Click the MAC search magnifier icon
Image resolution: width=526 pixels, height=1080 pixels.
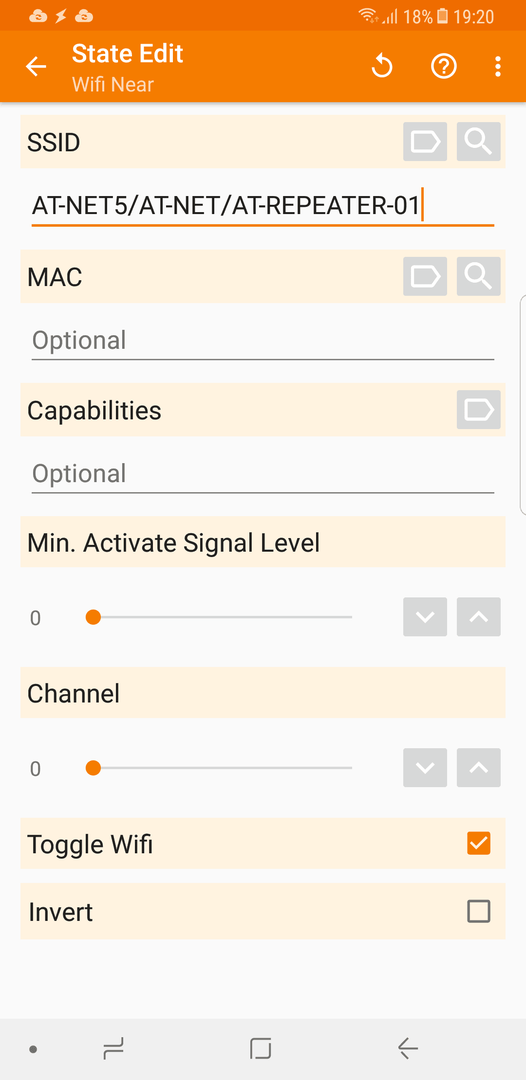click(478, 276)
